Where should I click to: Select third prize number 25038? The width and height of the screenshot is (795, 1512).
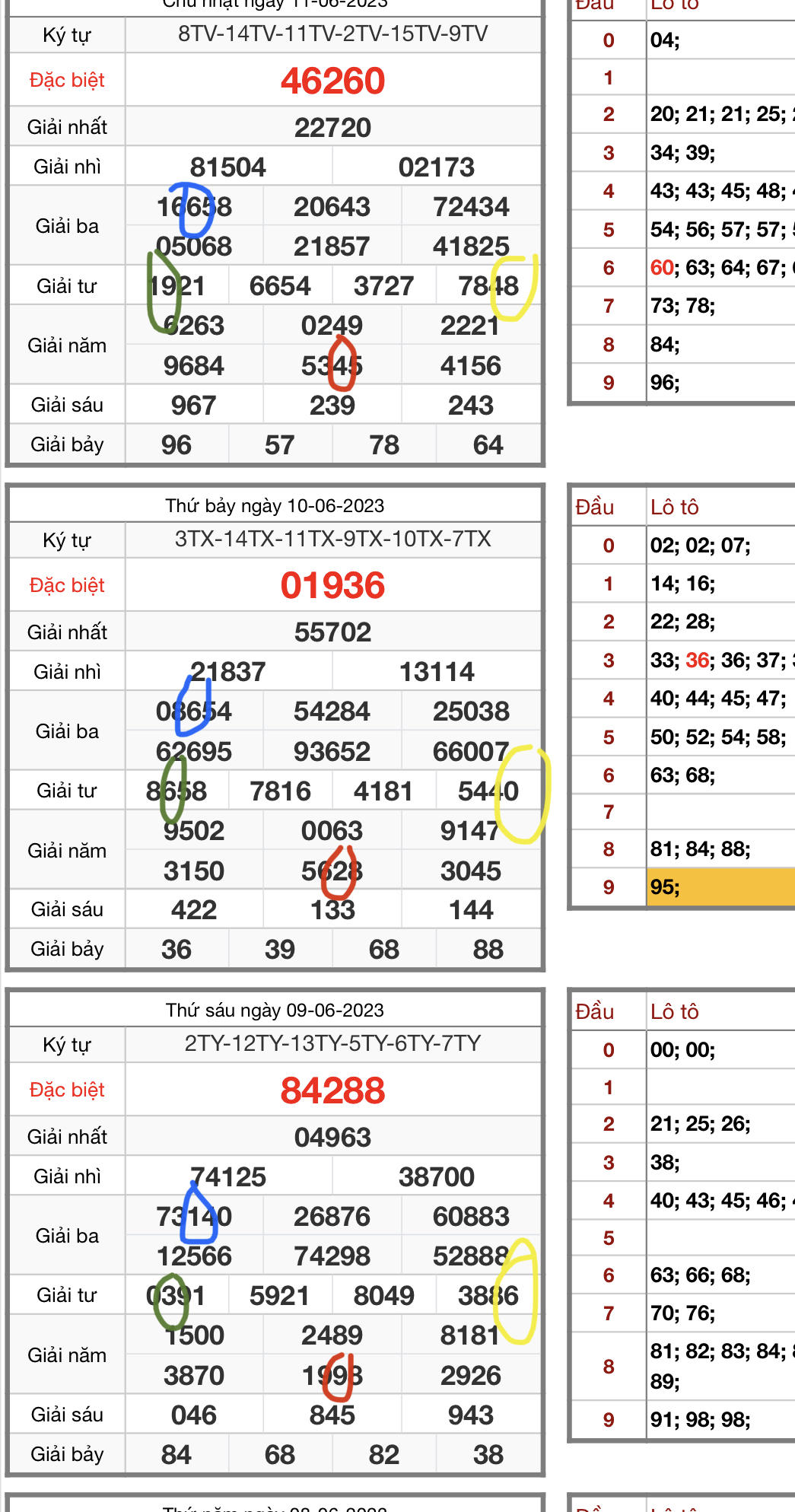pos(471,711)
